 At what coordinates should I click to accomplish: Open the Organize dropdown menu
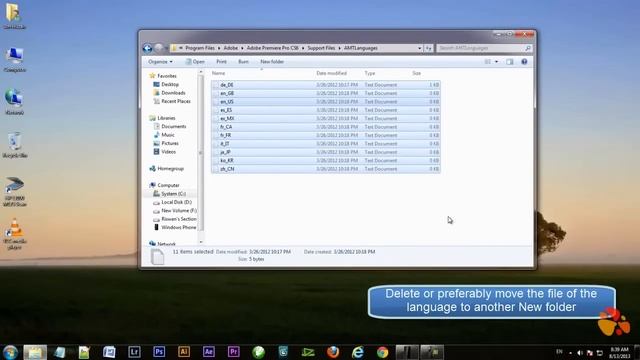(160, 62)
